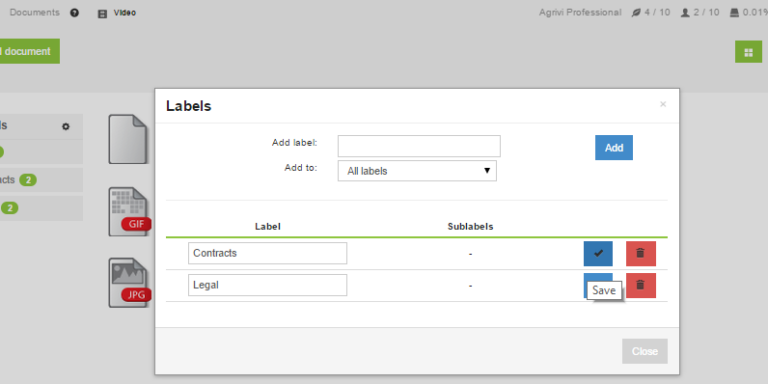The width and height of the screenshot is (768, 384).
Task: Click the Labels dialog title
Action: pos(189,106)
